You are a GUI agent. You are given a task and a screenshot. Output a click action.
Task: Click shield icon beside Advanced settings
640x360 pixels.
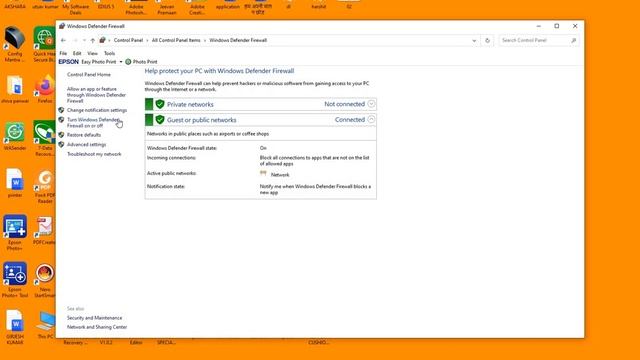[61, 144]
